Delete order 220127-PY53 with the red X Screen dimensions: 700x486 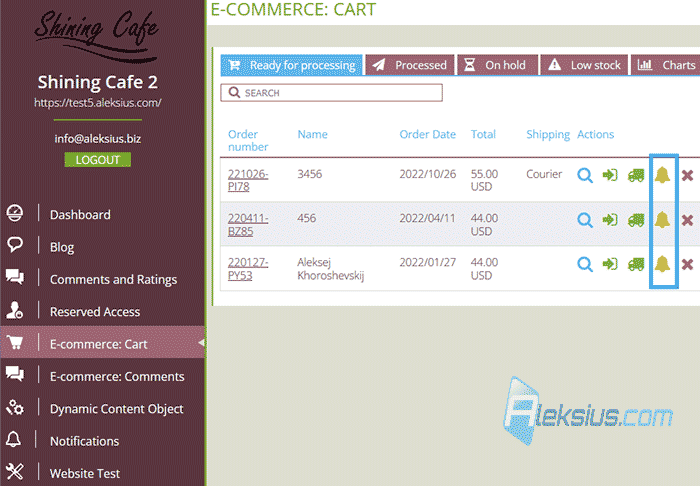click(688, 264)
